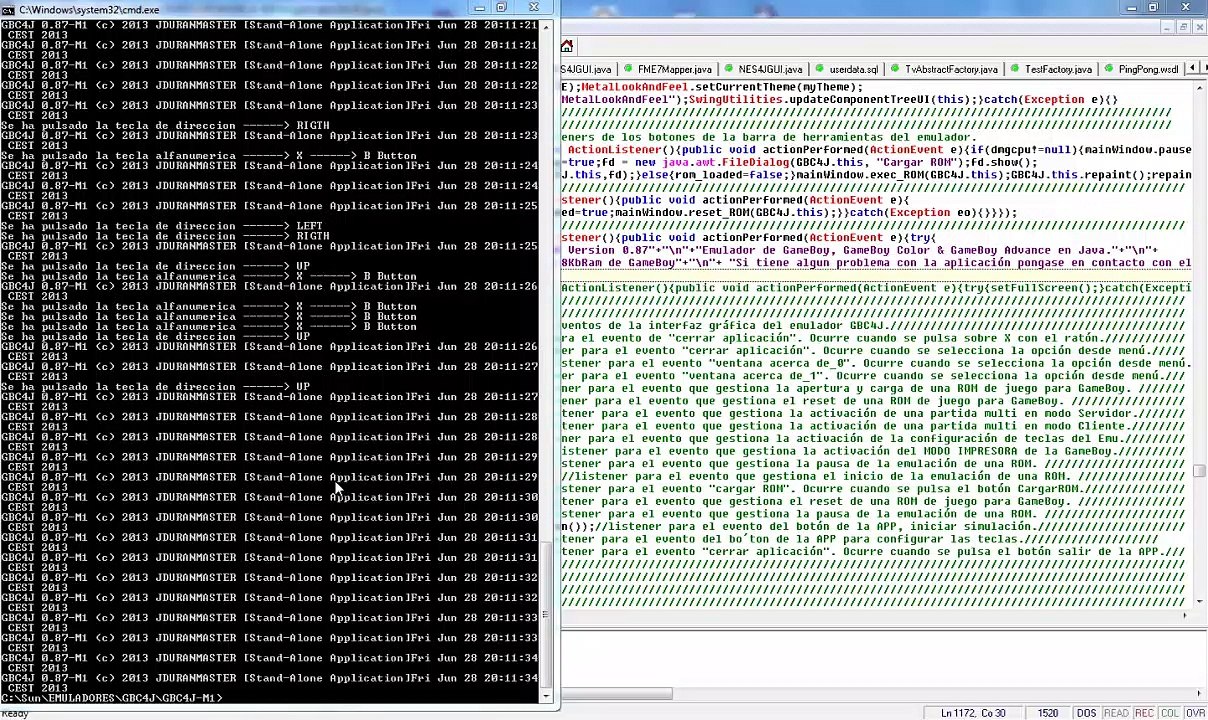Click the green icon on the TestFactory.java tab
Image resolution: width=1208 pixels, height=720 pixels.
pos(1015,70)
